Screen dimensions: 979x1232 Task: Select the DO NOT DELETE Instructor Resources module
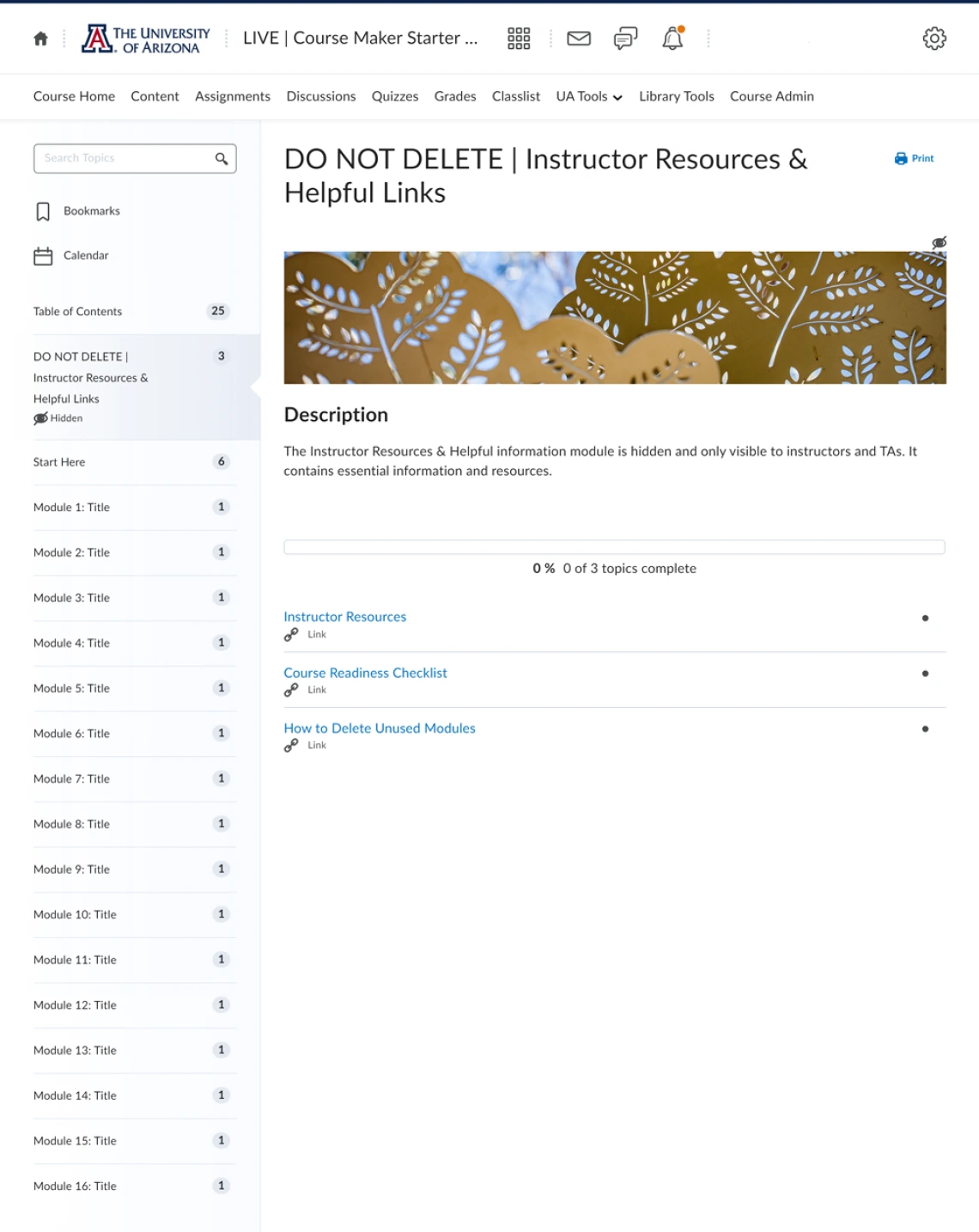131,387
